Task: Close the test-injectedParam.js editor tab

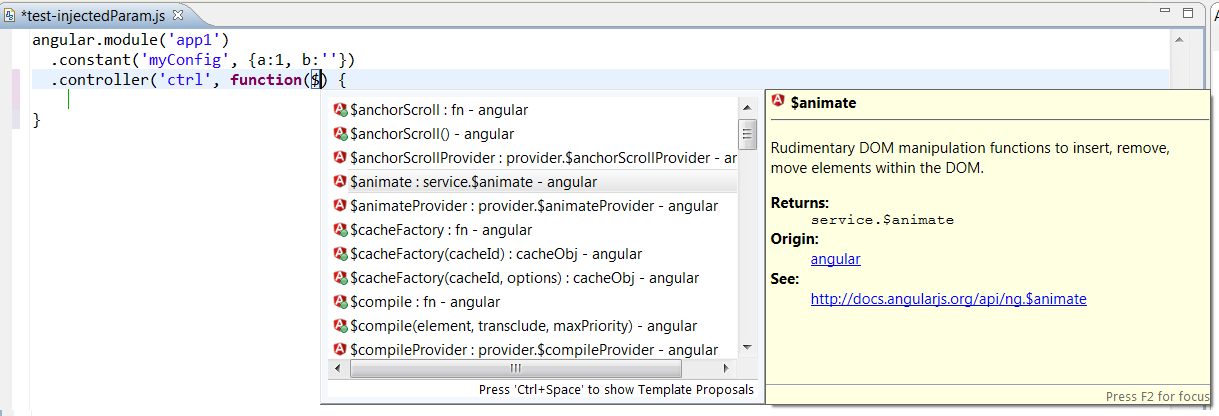Action: 177,16
